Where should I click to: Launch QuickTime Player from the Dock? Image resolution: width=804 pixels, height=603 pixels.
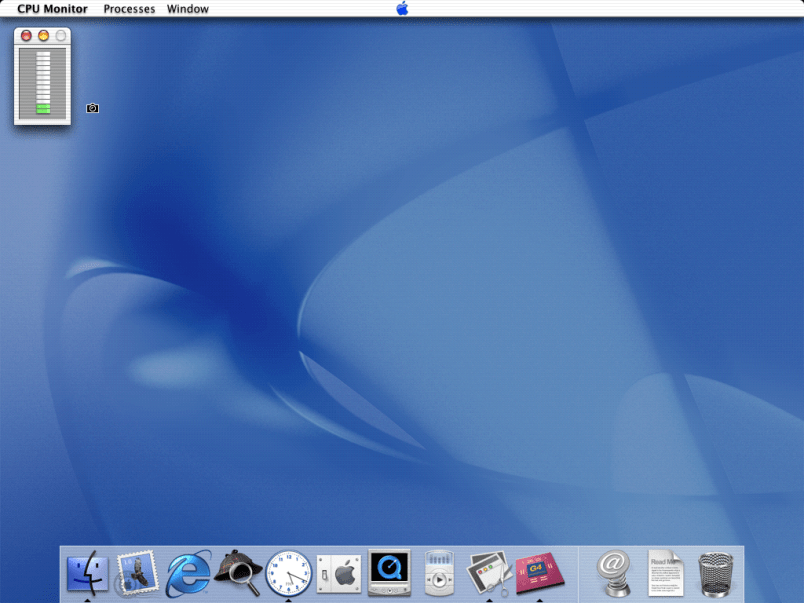389,573
